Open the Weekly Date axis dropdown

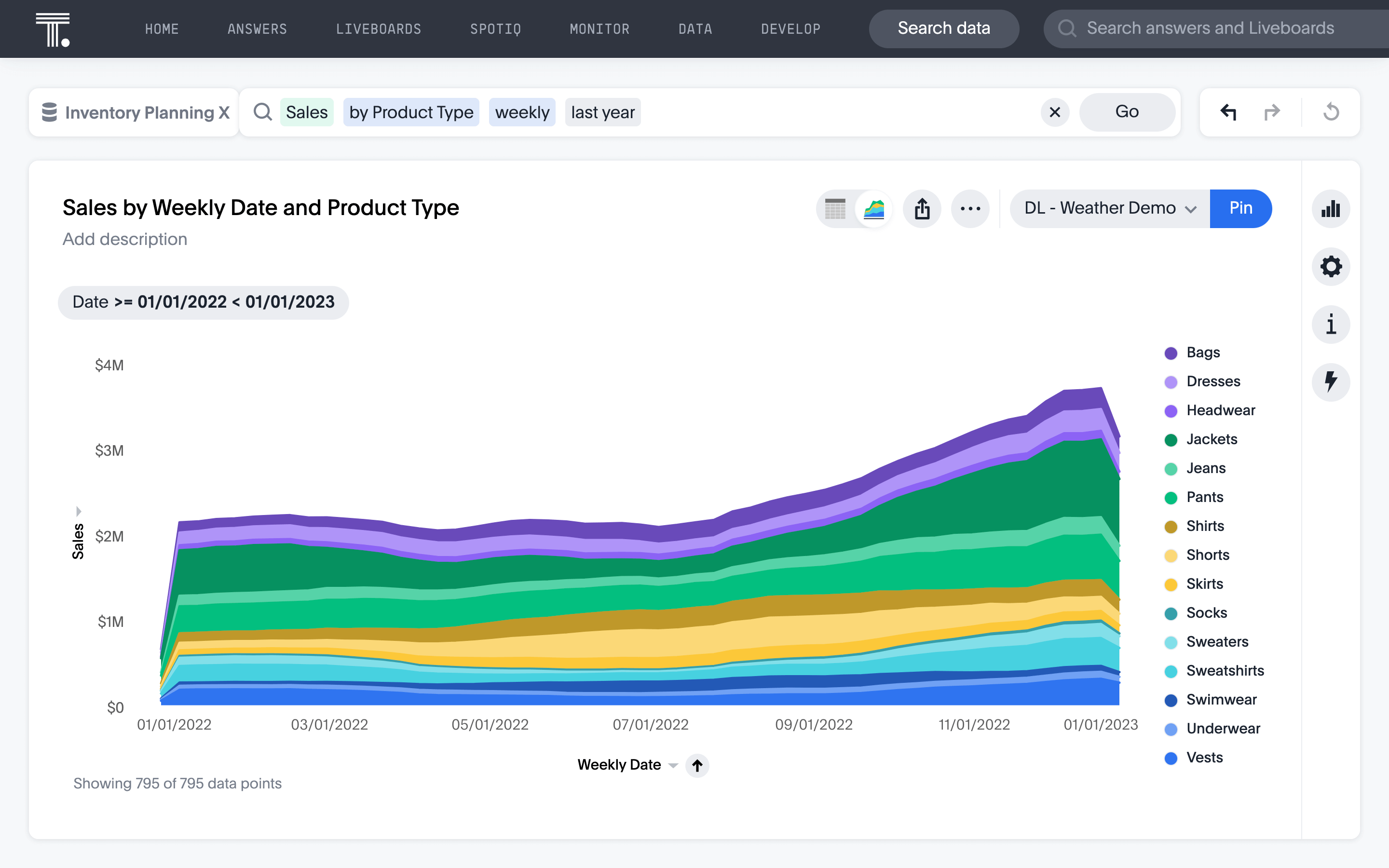pyautogui.click(x=673, y=765)
